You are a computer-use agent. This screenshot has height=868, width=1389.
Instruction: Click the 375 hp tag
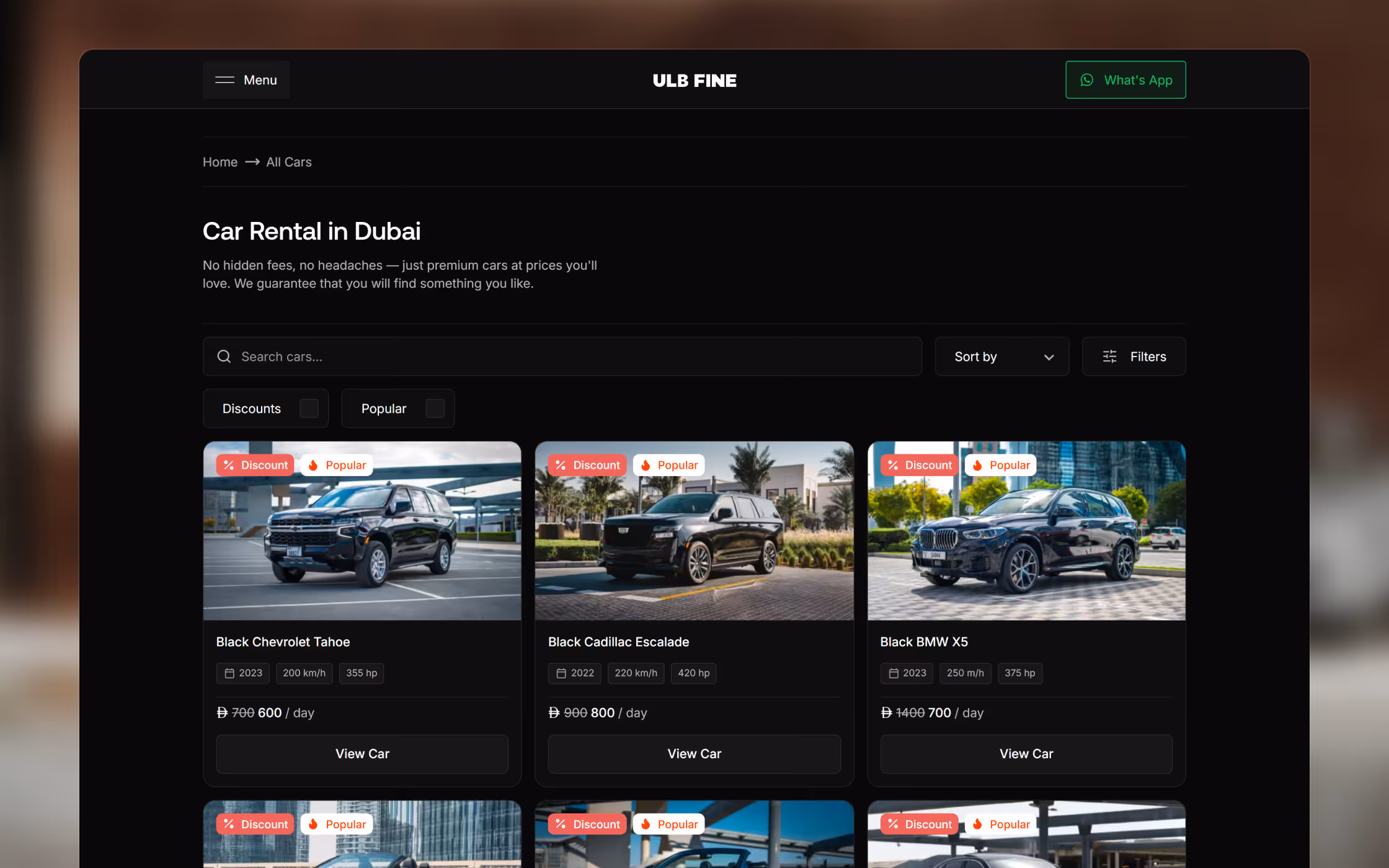1020,673
